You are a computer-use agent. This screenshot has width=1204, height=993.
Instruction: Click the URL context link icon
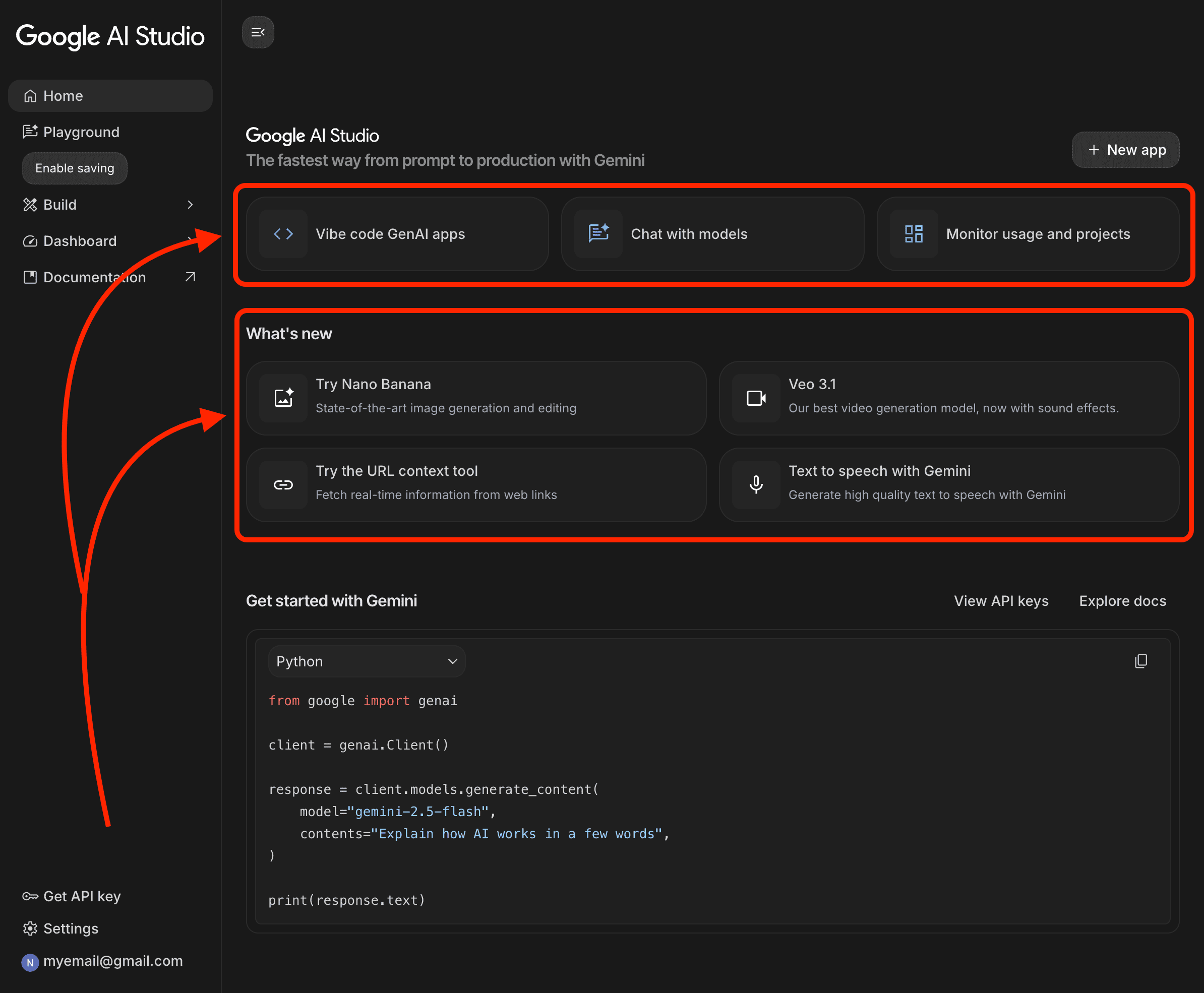coord(283,485)
